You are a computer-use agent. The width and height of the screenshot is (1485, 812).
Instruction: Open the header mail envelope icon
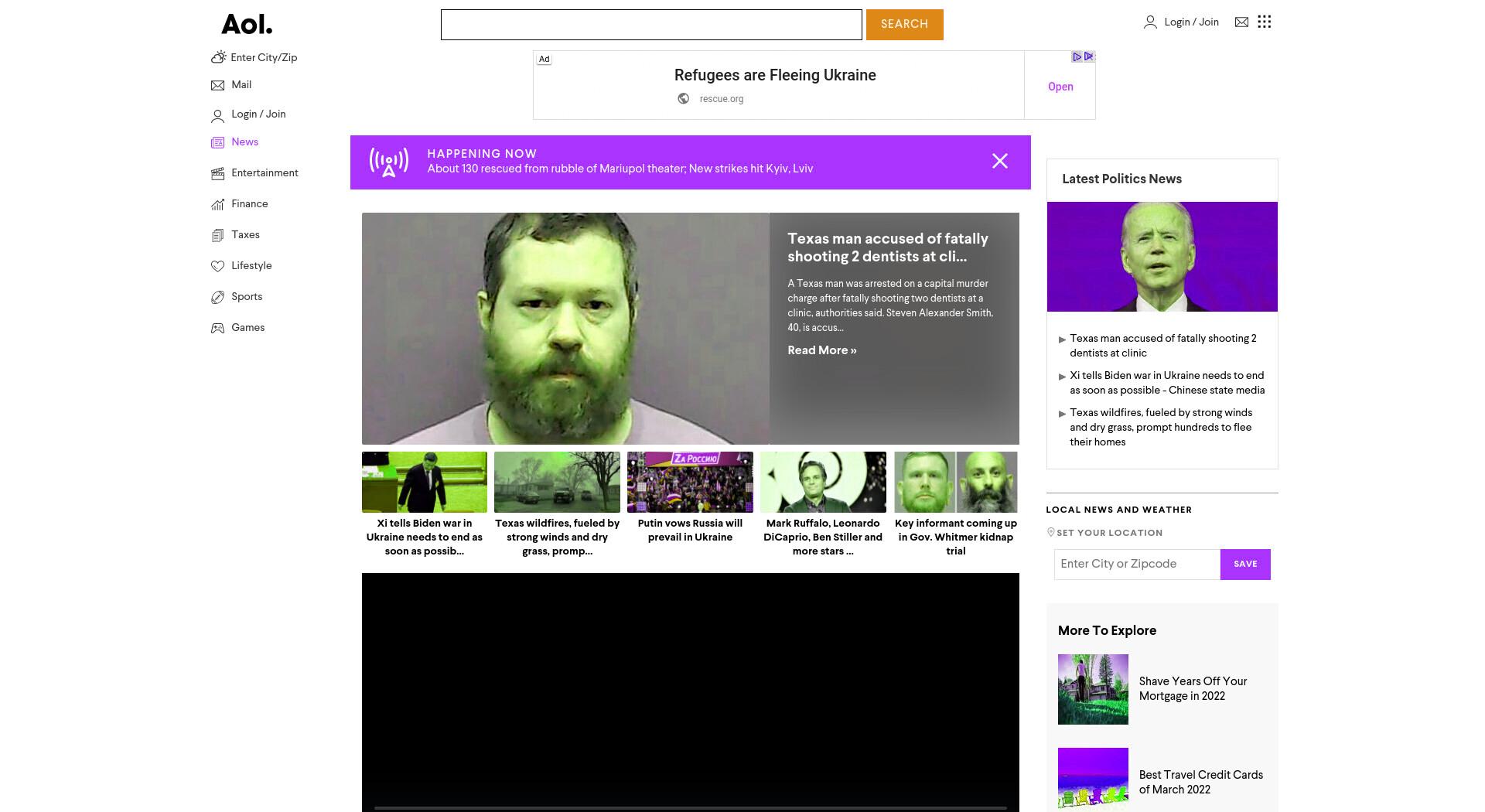[x=1241, y=22]
